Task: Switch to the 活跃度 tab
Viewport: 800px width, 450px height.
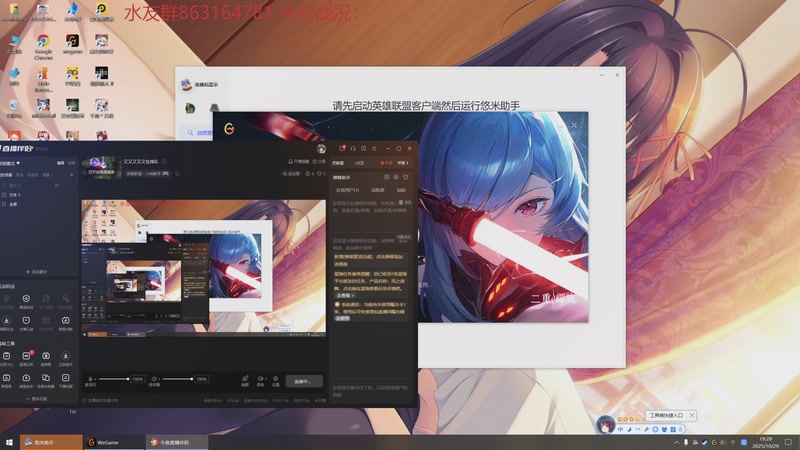Action: (378, 190)
